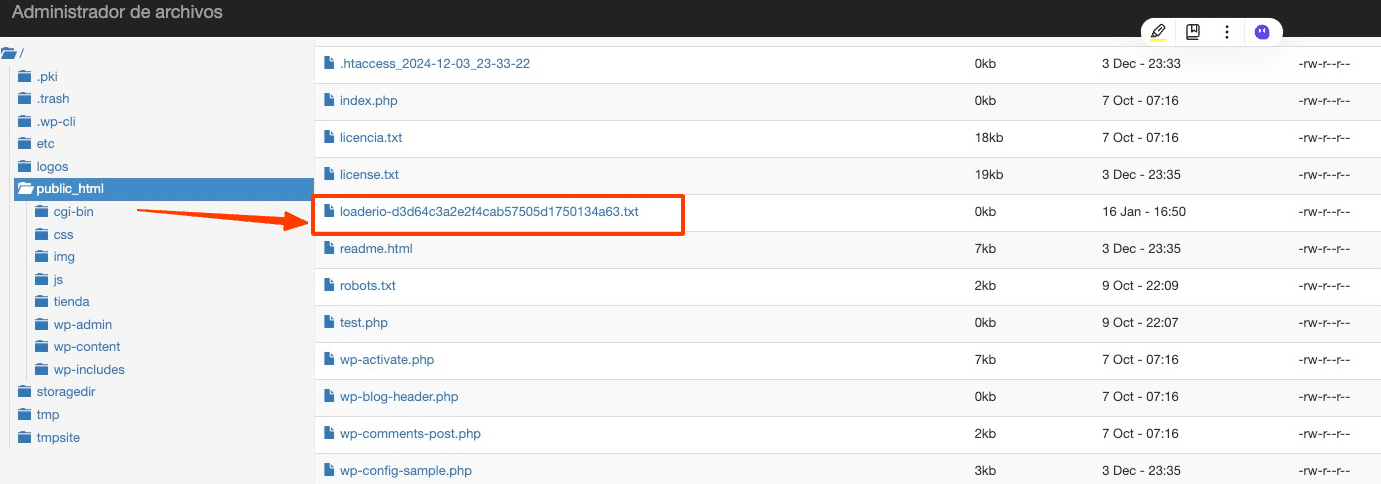1381x484 pixels.
Task: Click the highlighter pen icon in floating toolbar
Action: 1158,32
